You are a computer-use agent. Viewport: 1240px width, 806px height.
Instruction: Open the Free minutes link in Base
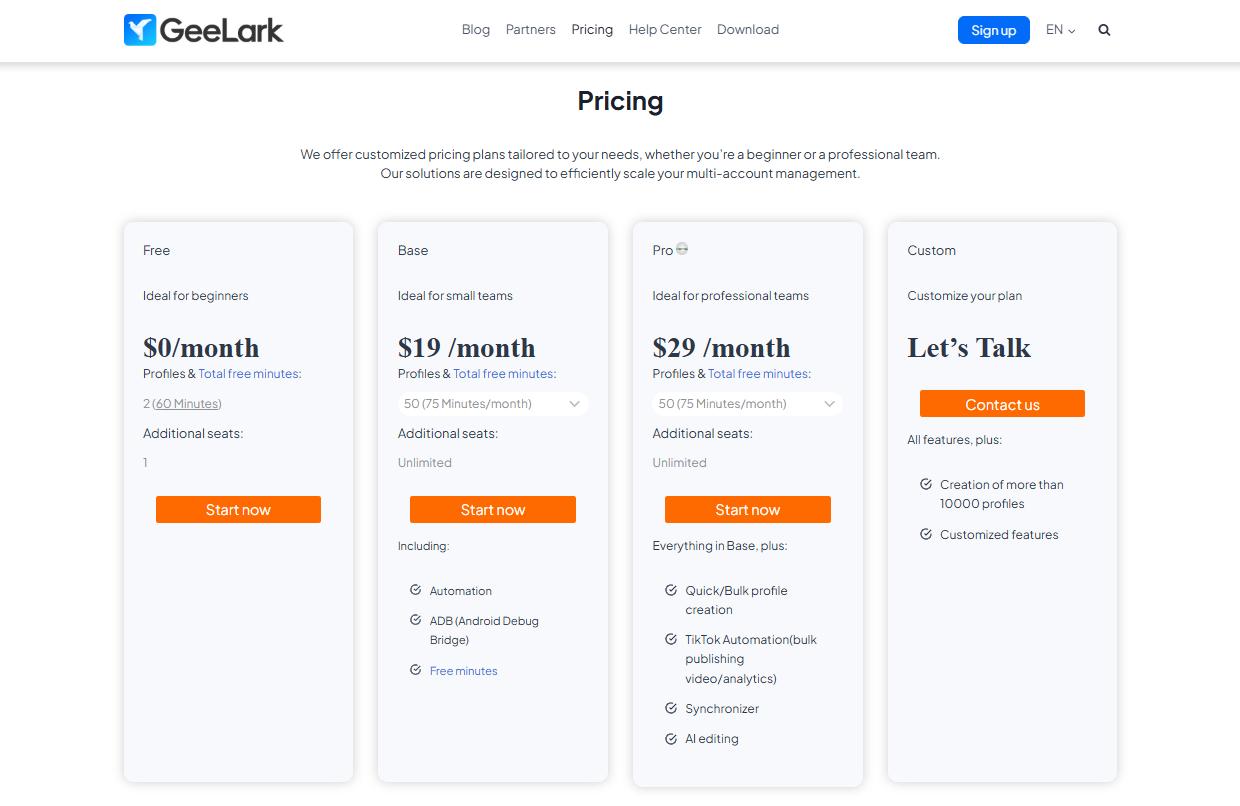click(463, 671)
